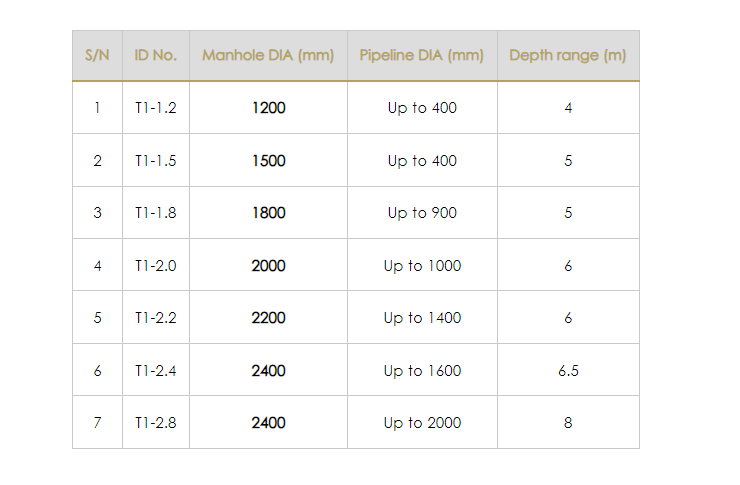The width and height of the screenshot is (740, 485).
Task: Select the 1800 manhole diameter cell
Action: coord(268,213)
